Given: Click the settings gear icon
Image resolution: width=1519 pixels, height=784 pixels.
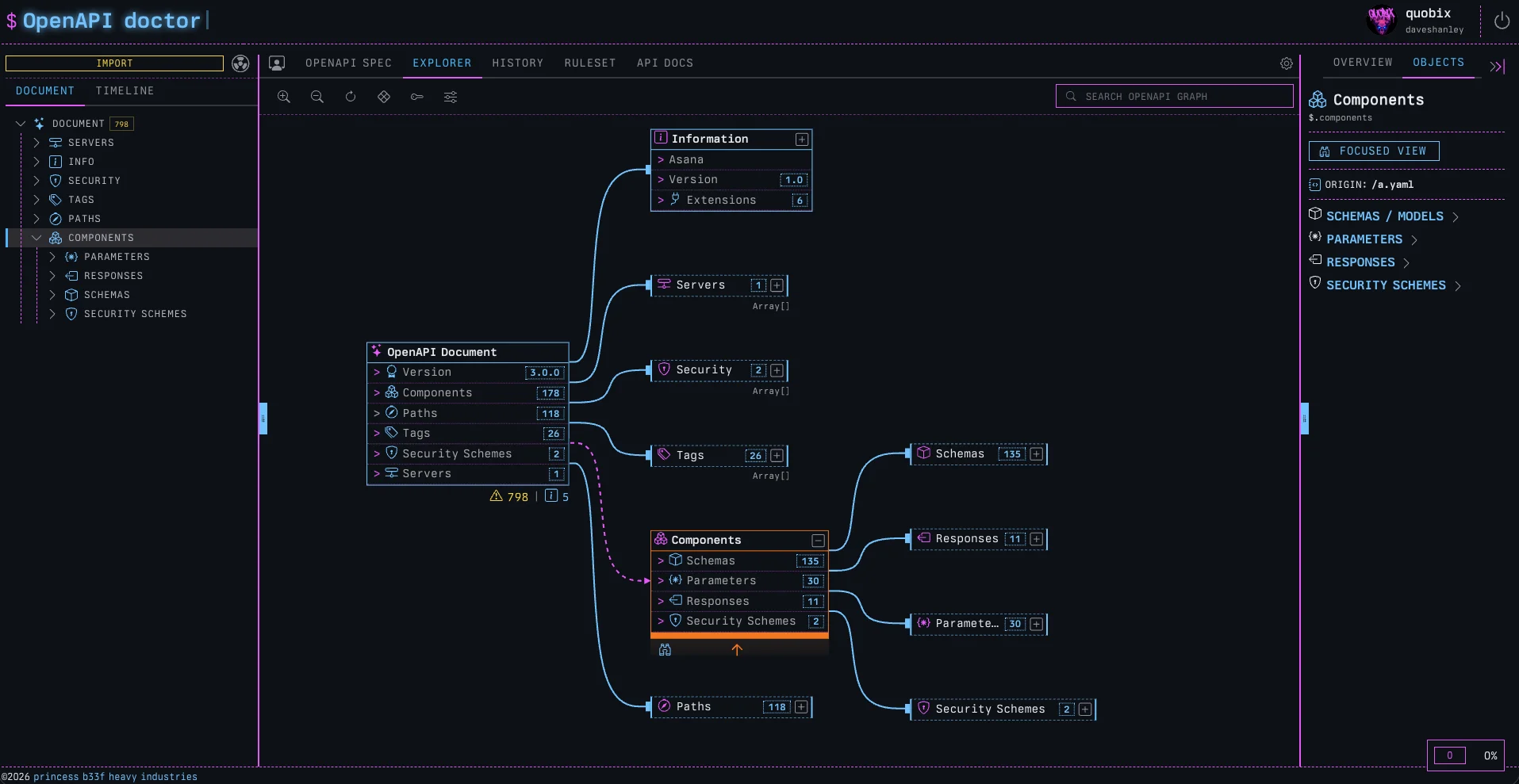Looking at the screenshot, I should 1287,63.
